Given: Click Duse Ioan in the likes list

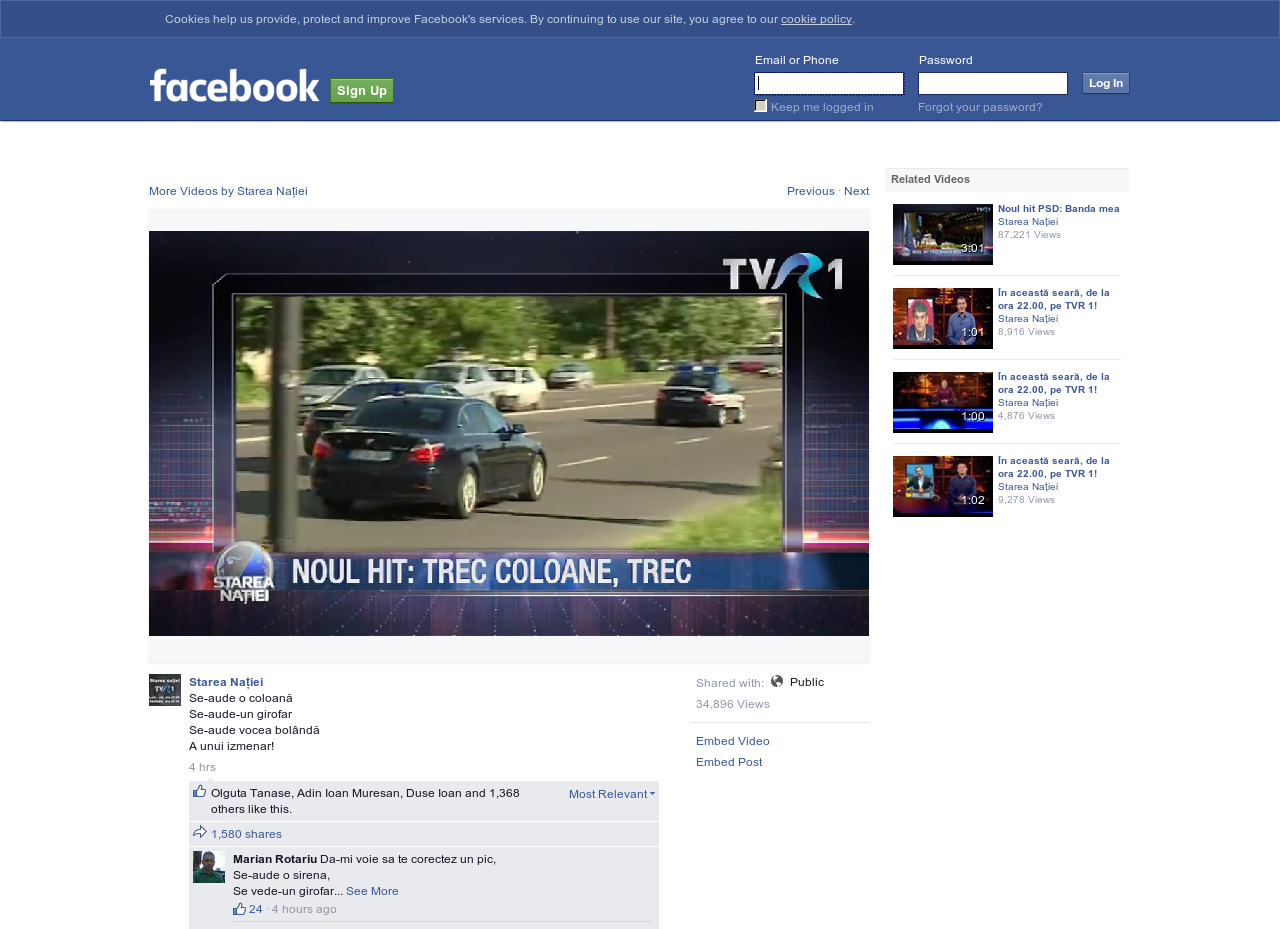Looking at the screenshot, I should coord(434,793).
